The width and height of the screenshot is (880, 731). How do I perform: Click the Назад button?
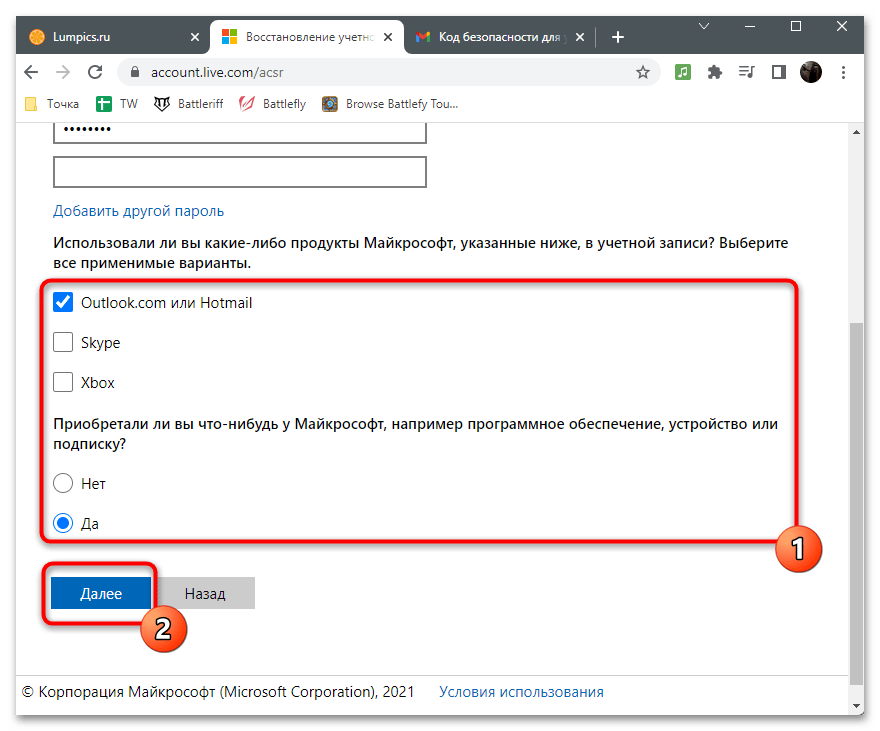pyautogui.click(x=205, y=593)
